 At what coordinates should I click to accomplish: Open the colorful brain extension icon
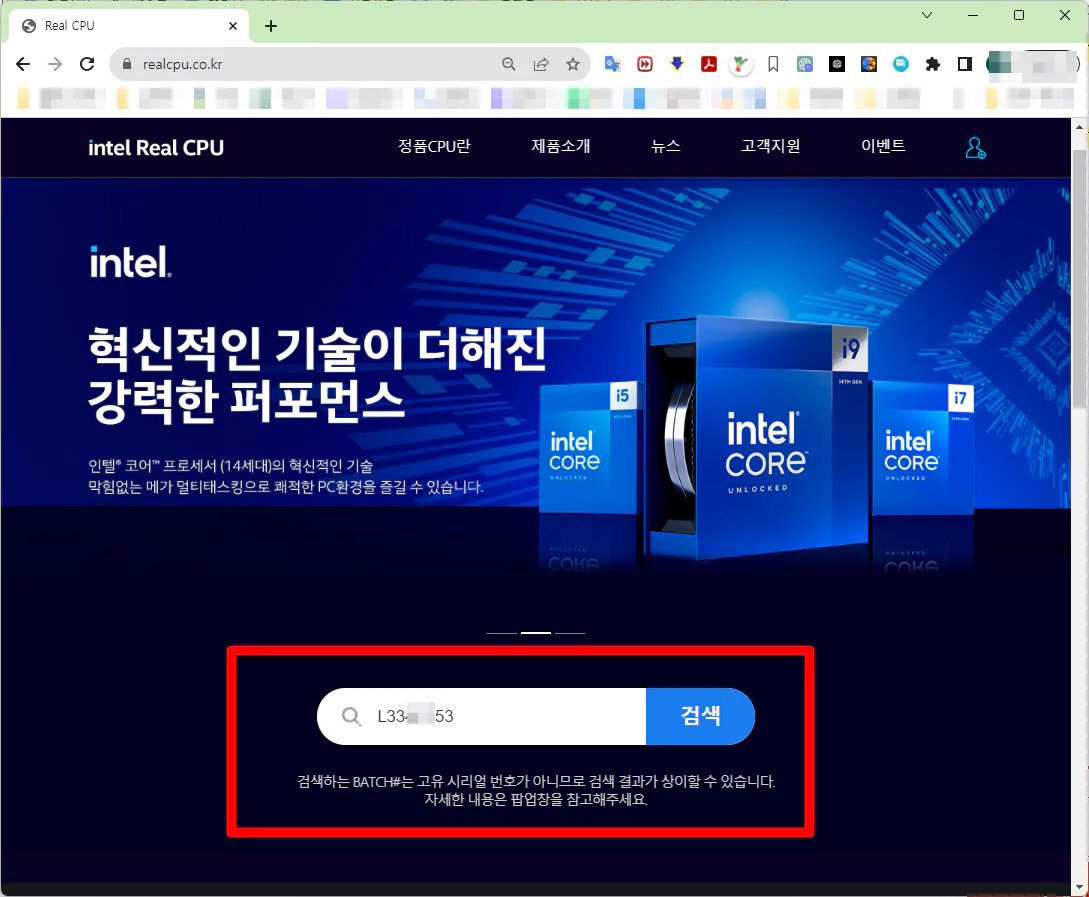pyautogui.click(x=869, y=65)
